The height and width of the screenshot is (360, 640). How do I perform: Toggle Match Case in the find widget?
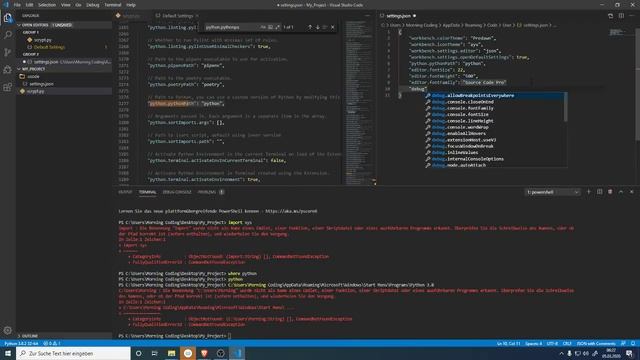(x=263, y=27)
